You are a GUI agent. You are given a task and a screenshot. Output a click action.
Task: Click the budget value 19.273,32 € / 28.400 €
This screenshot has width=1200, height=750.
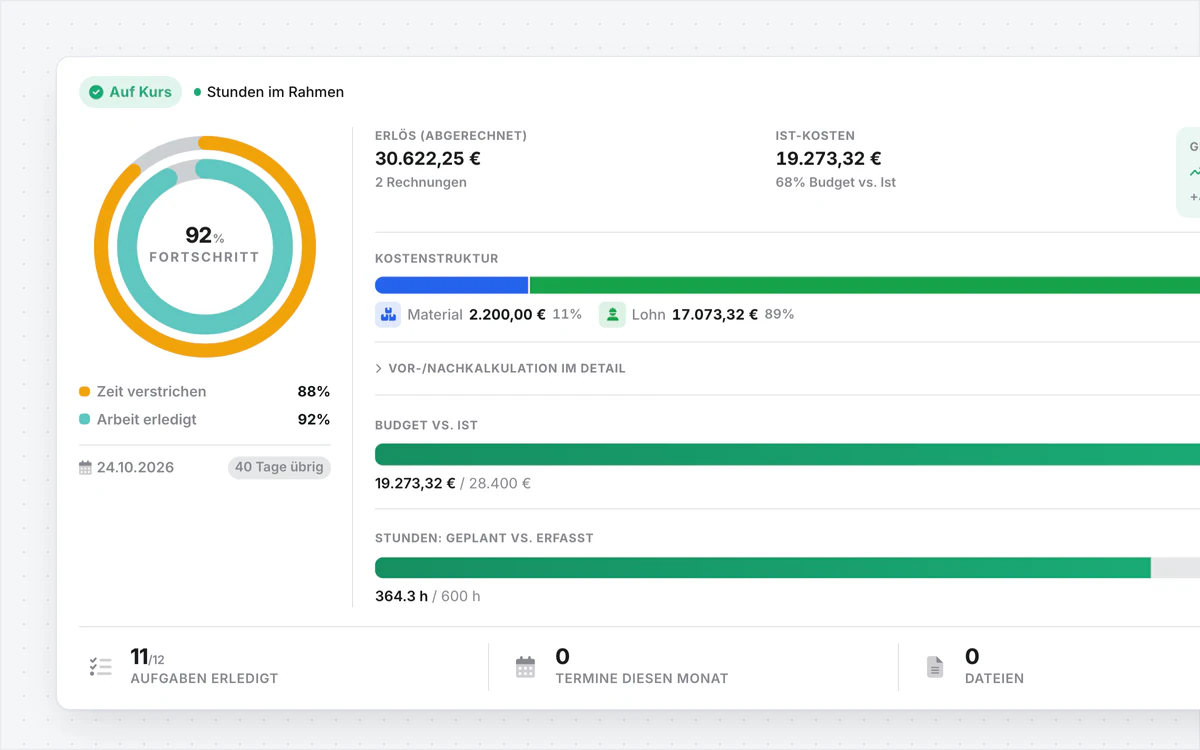[x=453, y=484]
